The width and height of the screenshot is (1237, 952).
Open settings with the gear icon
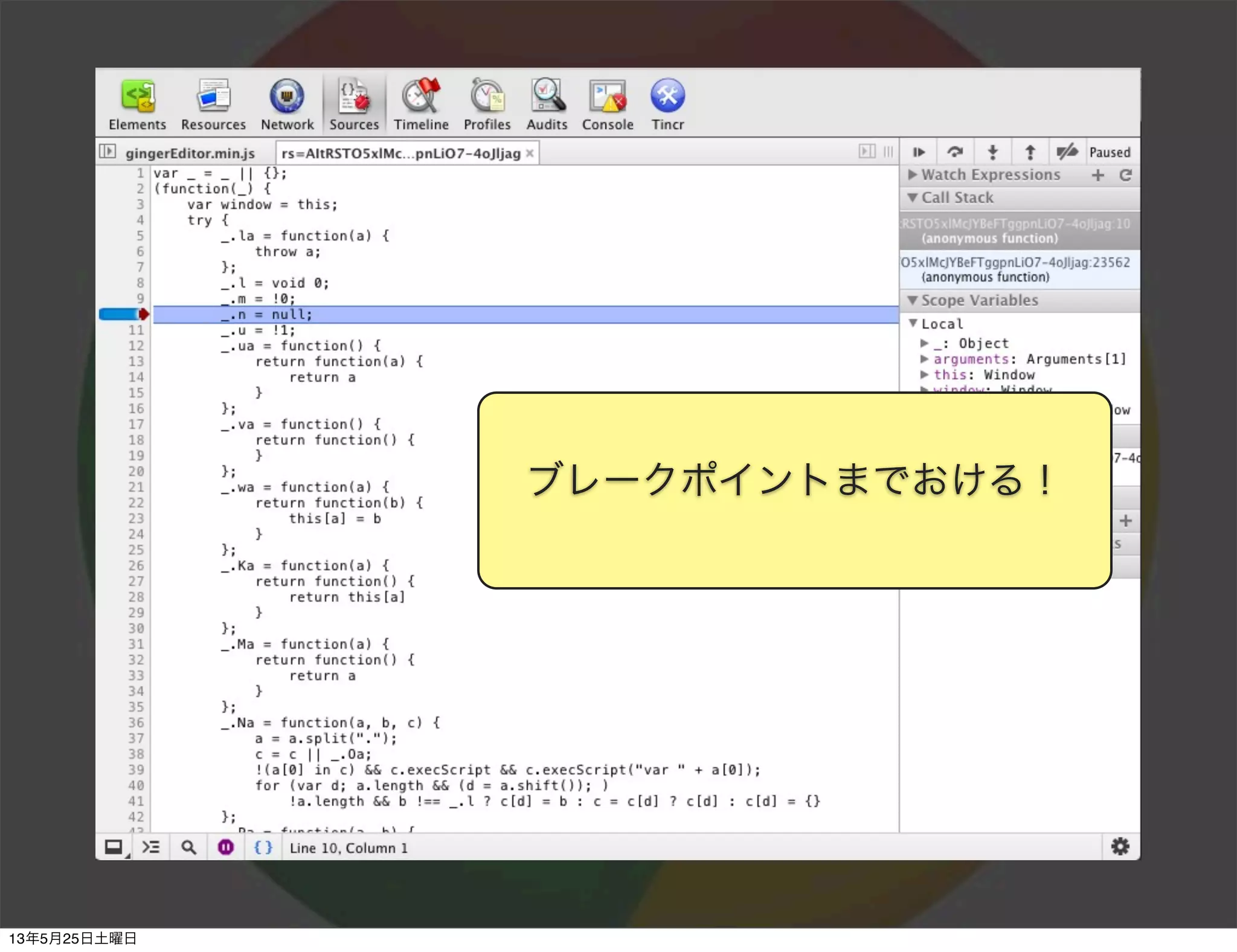pyautogui.click(x=1120, y=847)
